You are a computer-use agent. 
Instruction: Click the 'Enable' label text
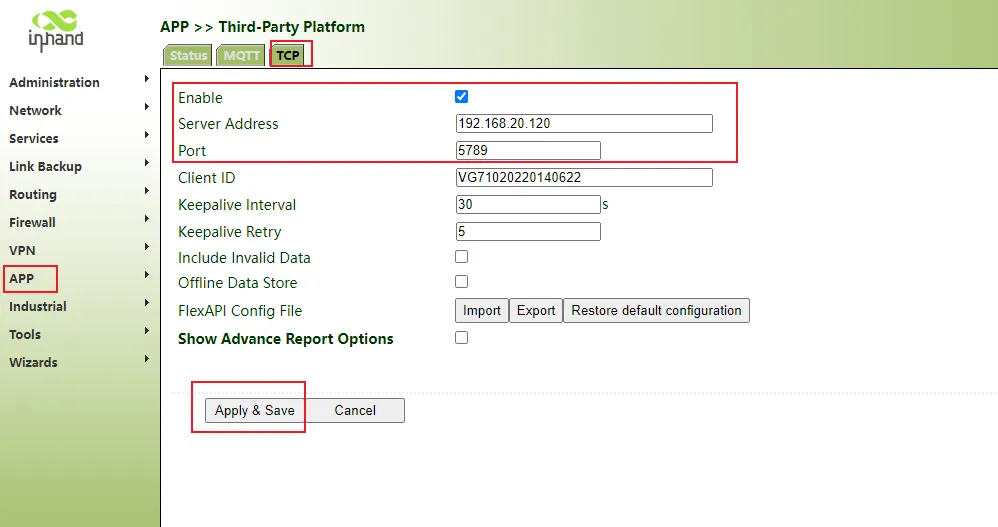tap(200, 98)
